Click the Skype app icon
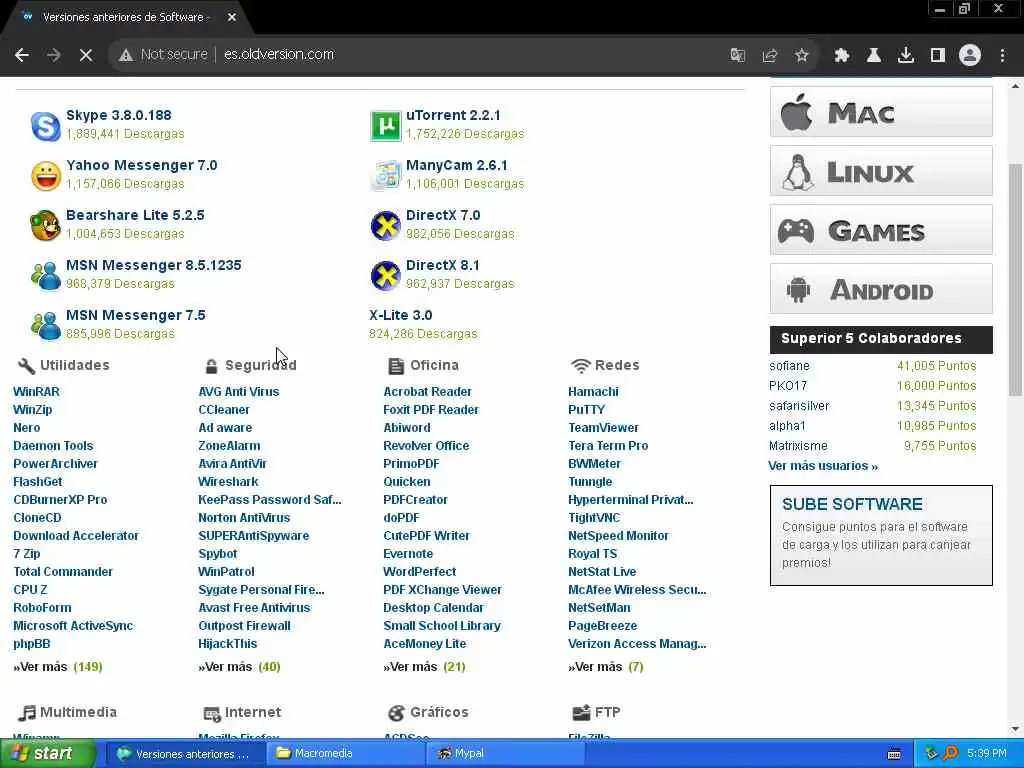Screen dimensions: 1024x768 (46, 126)
